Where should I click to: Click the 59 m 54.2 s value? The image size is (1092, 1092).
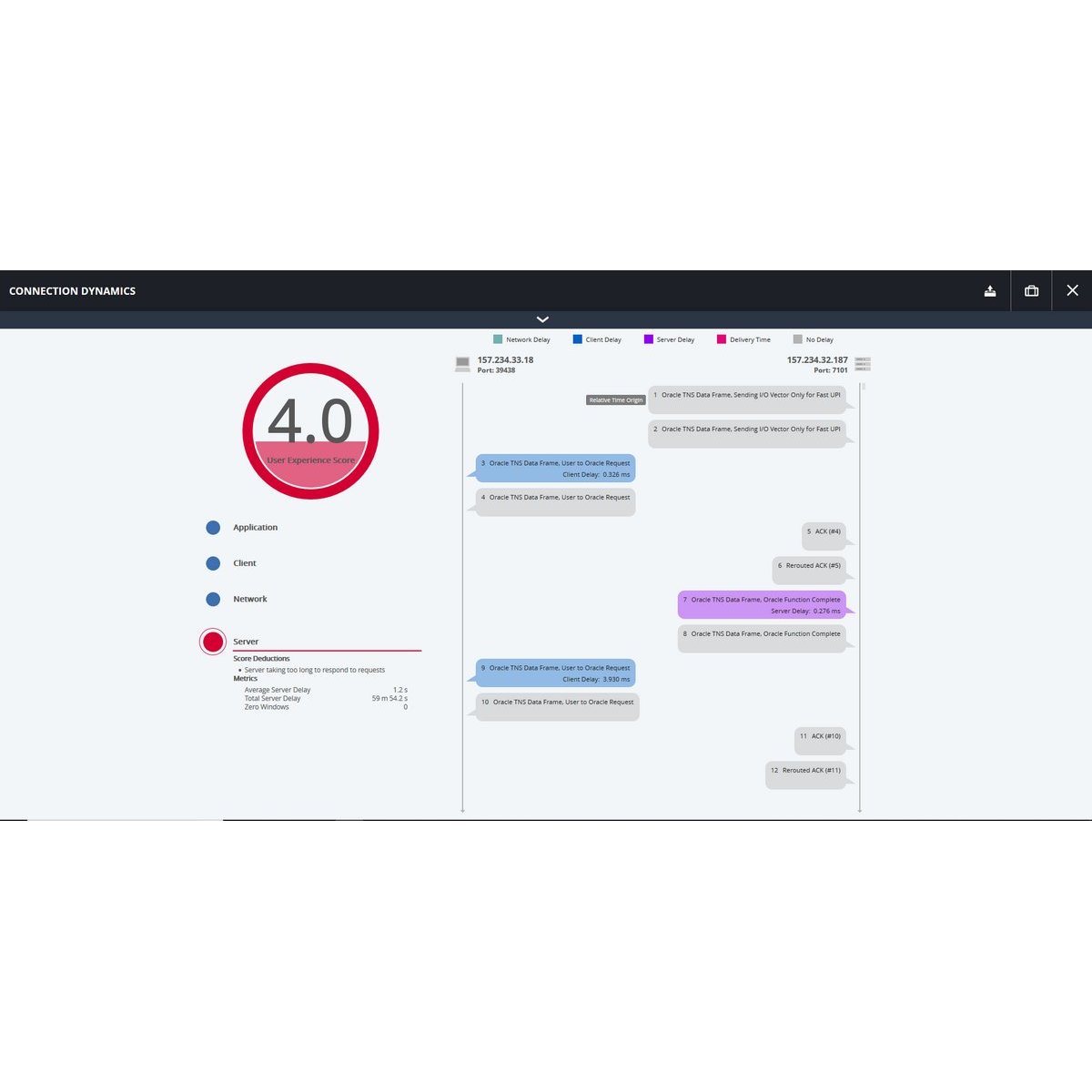389,698
